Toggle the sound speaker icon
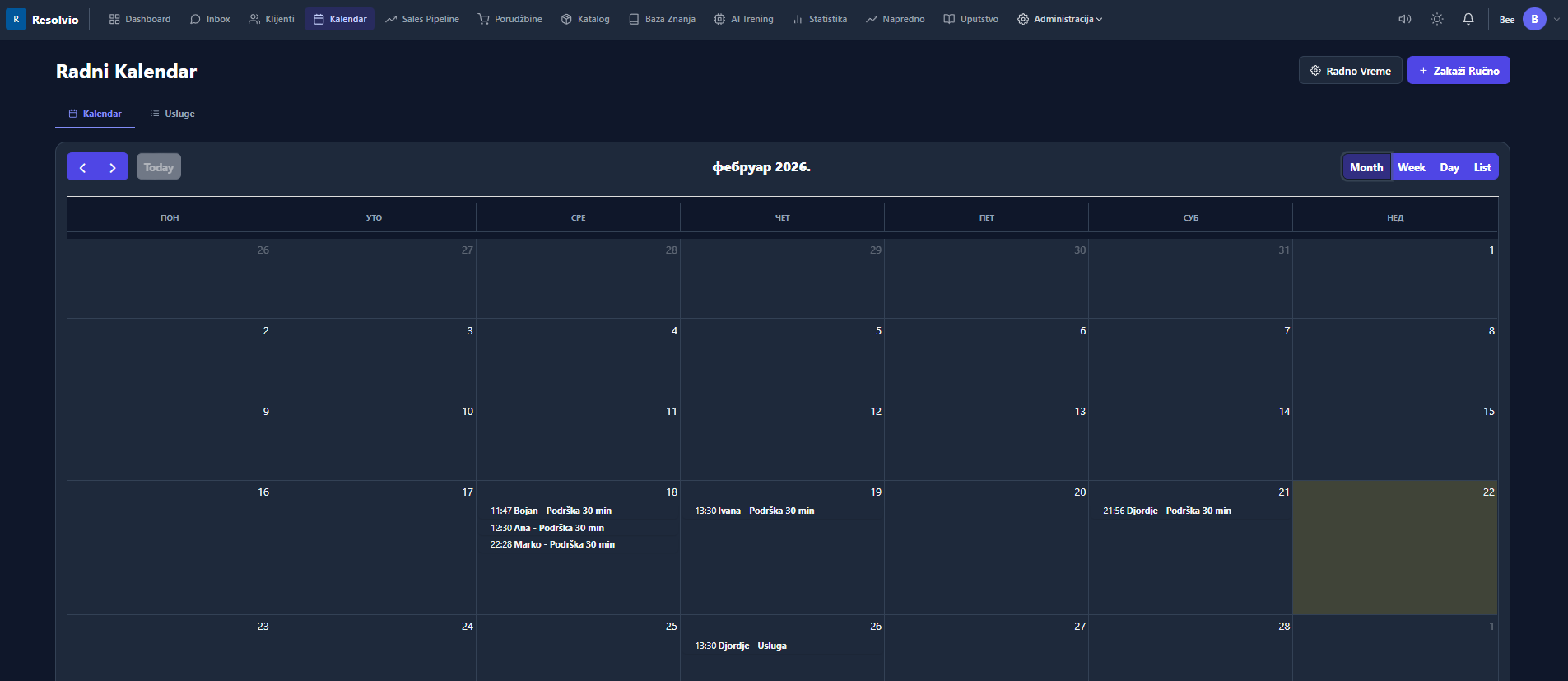Viewport: 1568px width, 681px height. 1405,19
